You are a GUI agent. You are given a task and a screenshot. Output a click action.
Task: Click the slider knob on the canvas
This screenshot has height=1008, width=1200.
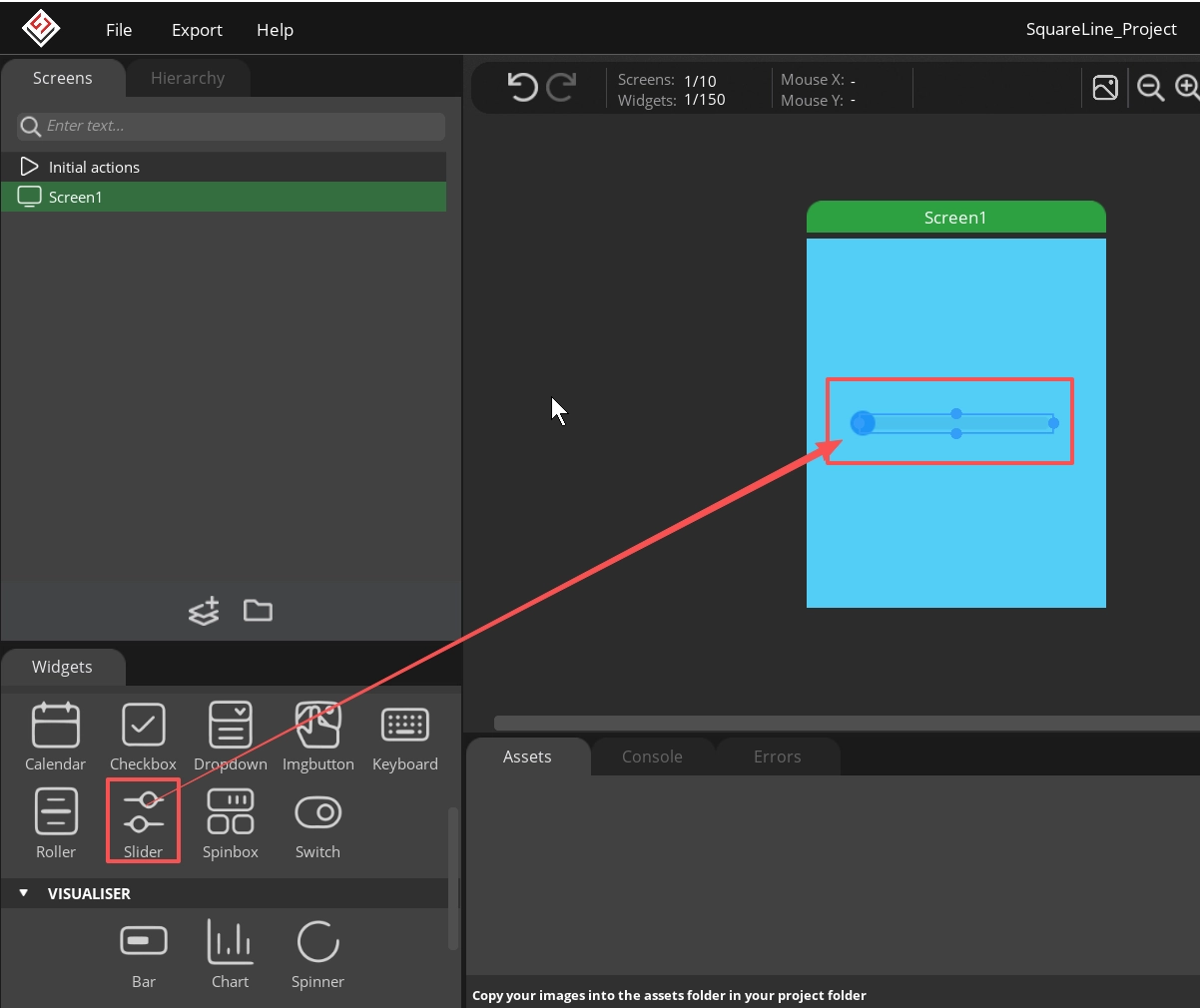coord(863,423)
